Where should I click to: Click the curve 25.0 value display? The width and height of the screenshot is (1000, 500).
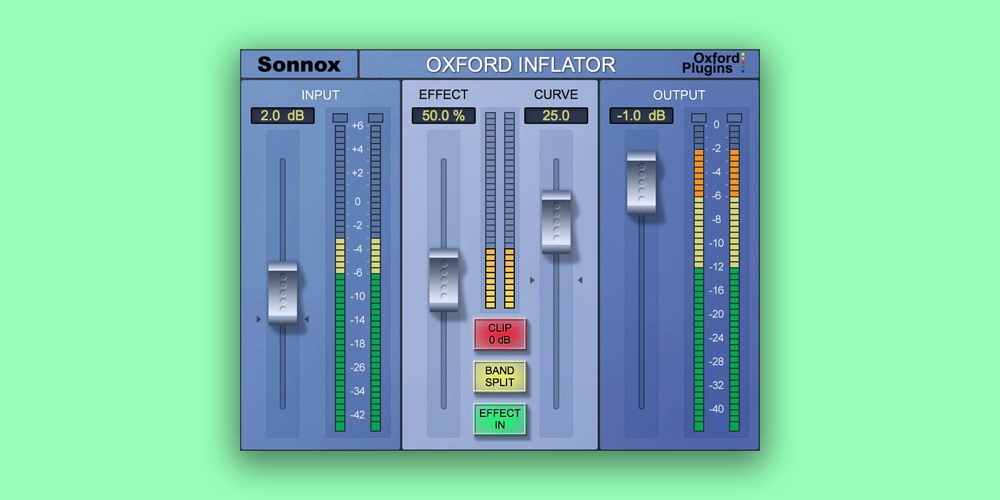tap(555, 116)
